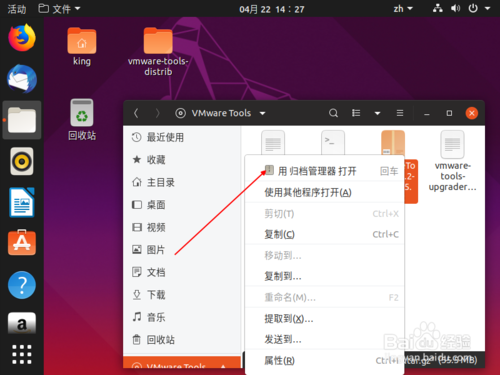Open 回收站 trash in sidebar

182,340
